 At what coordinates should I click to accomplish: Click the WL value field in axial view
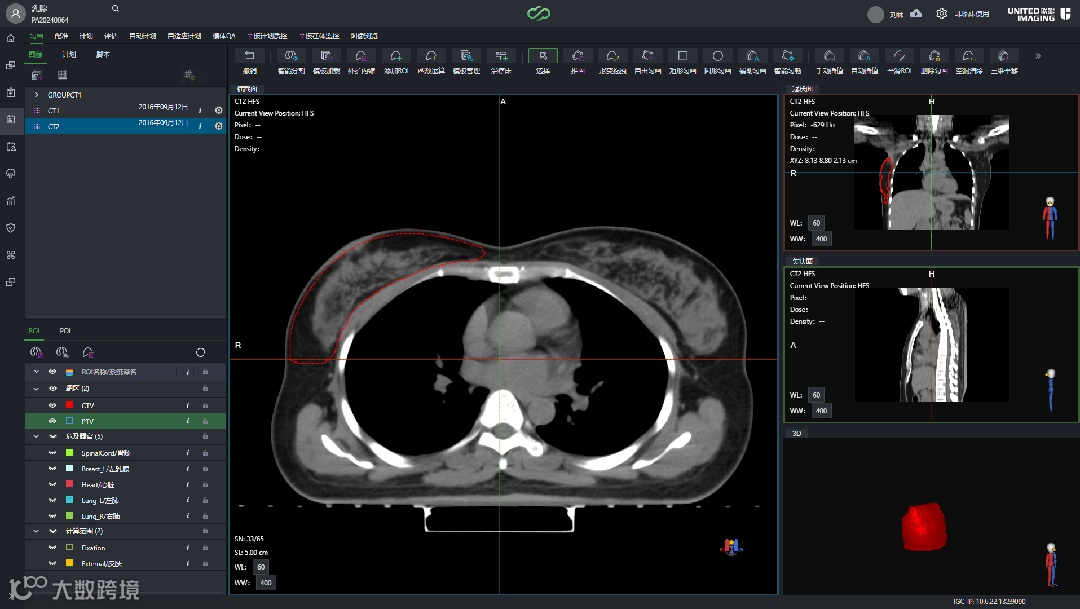[x=261, y=567]
